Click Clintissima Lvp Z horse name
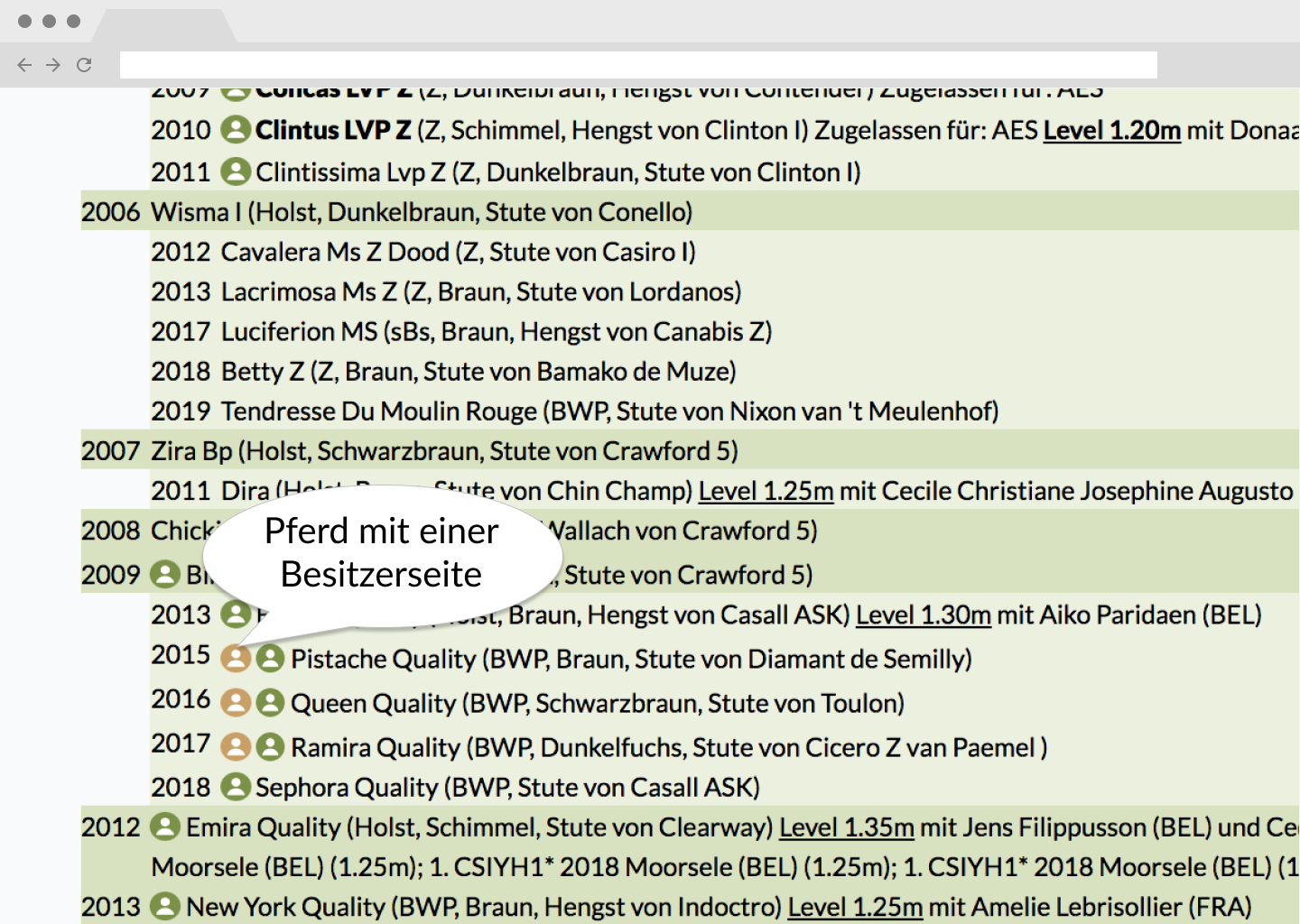This screenshot has width=1300, height=924. (350, 171)
